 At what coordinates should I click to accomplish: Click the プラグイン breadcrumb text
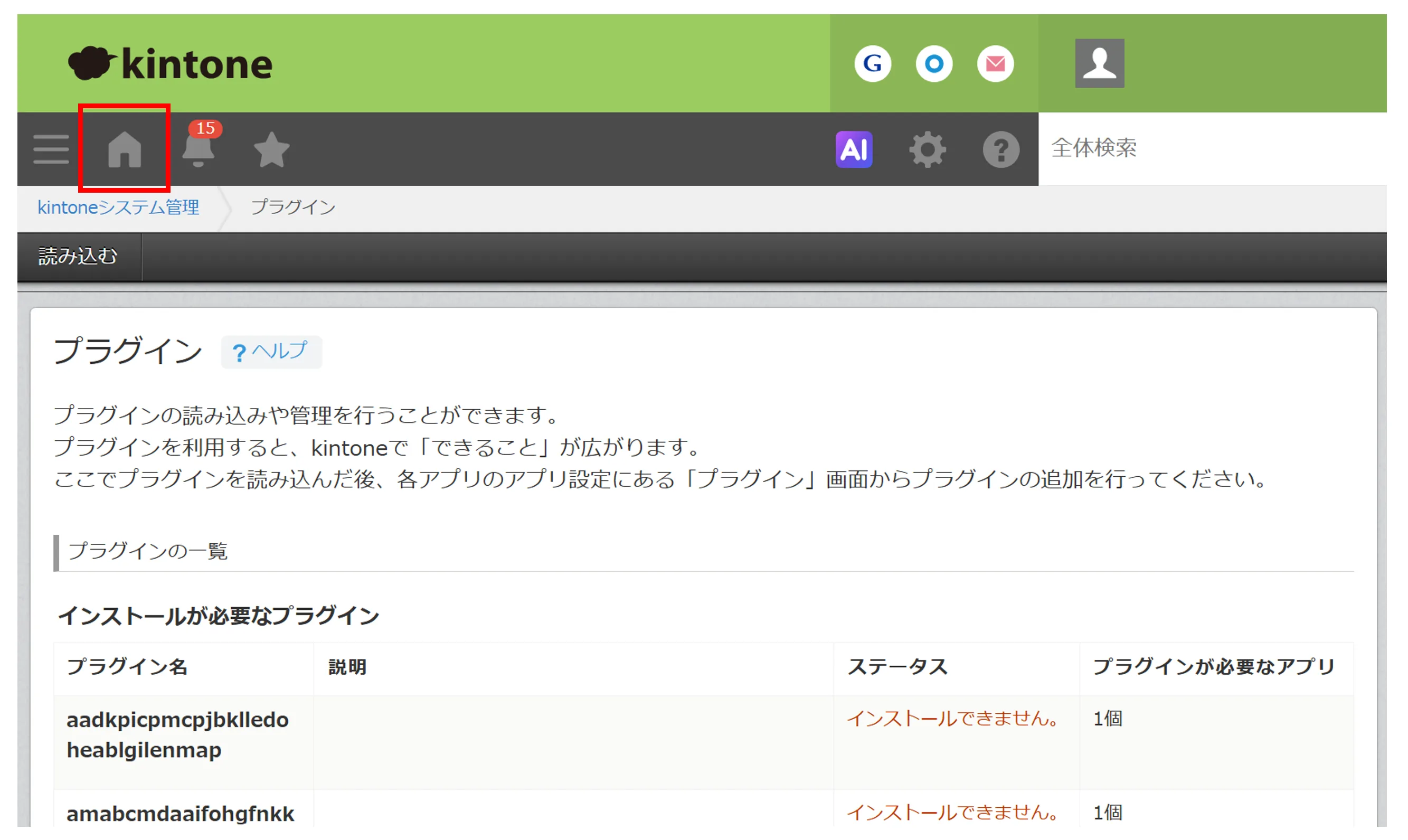[293, 207]
